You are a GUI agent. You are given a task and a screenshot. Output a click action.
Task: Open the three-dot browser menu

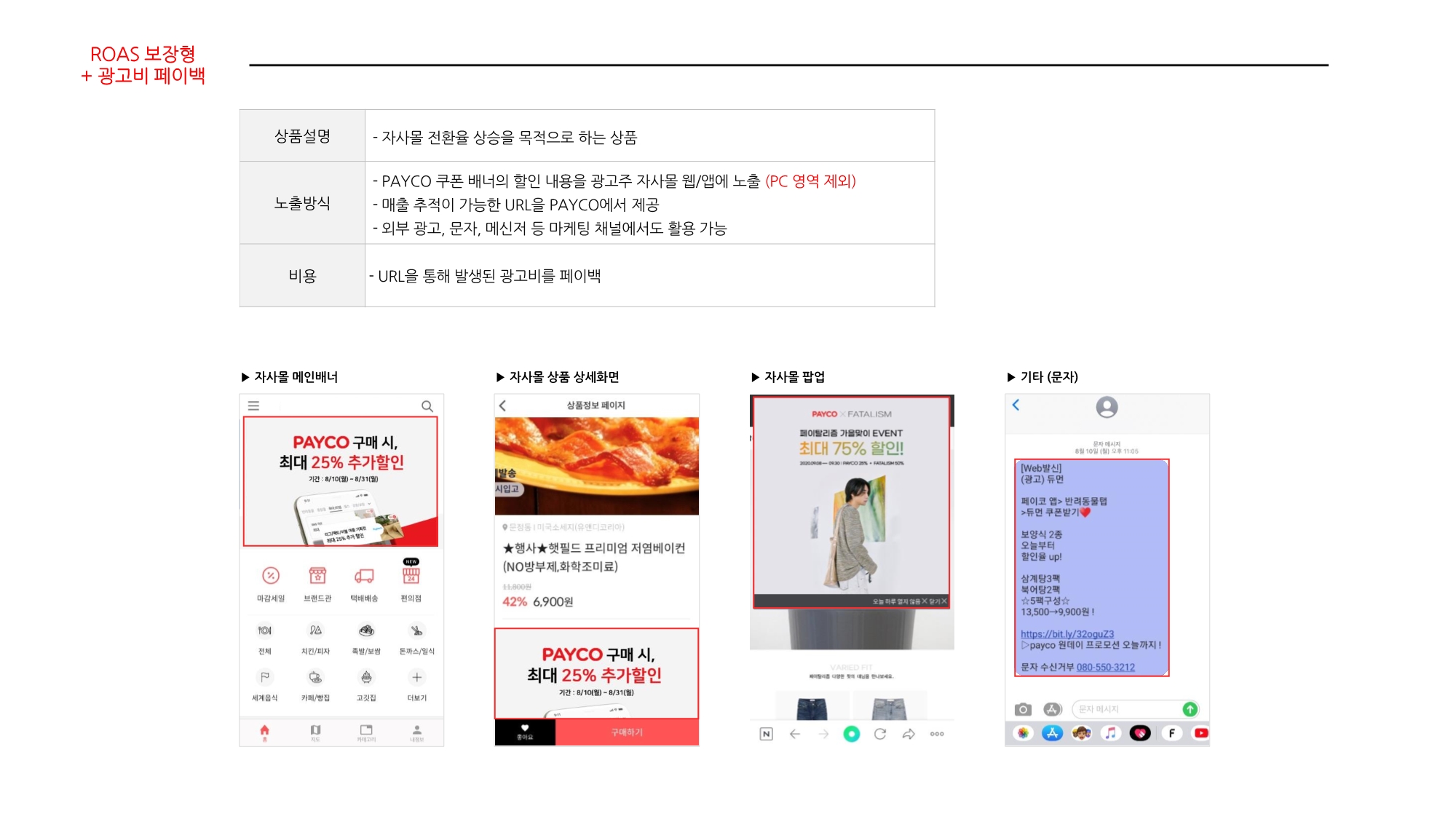[x=937, y=734]
